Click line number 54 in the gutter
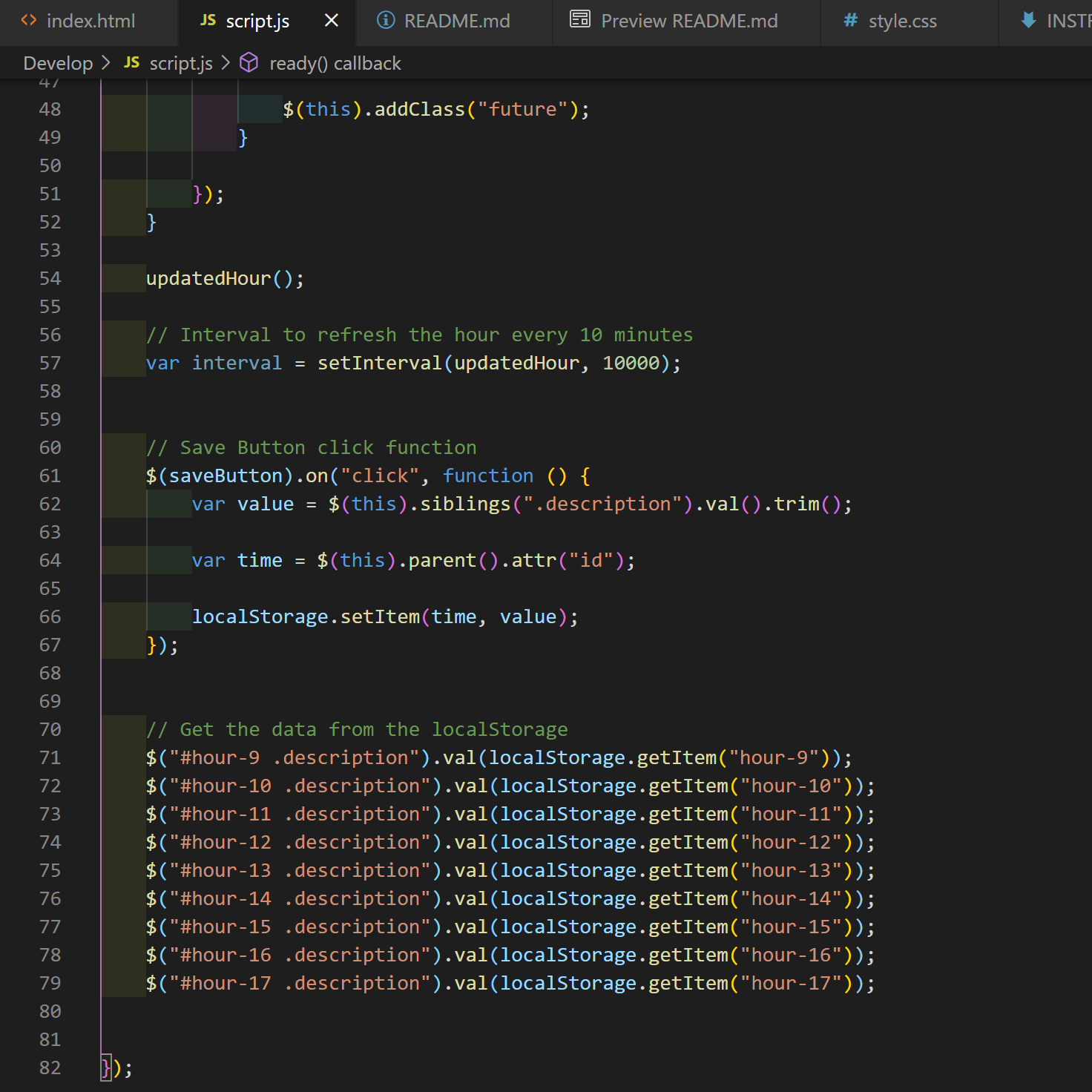This screenshot has height=1092, width=1092. click(50, 278)
